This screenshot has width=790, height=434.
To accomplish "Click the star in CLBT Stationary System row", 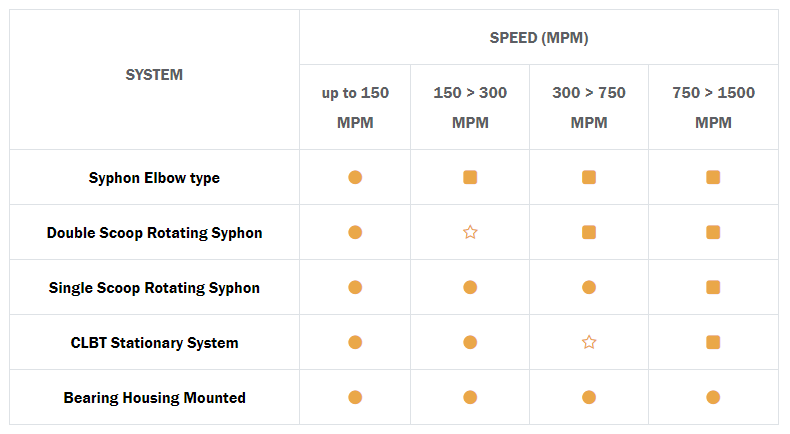I will [589, 342].
